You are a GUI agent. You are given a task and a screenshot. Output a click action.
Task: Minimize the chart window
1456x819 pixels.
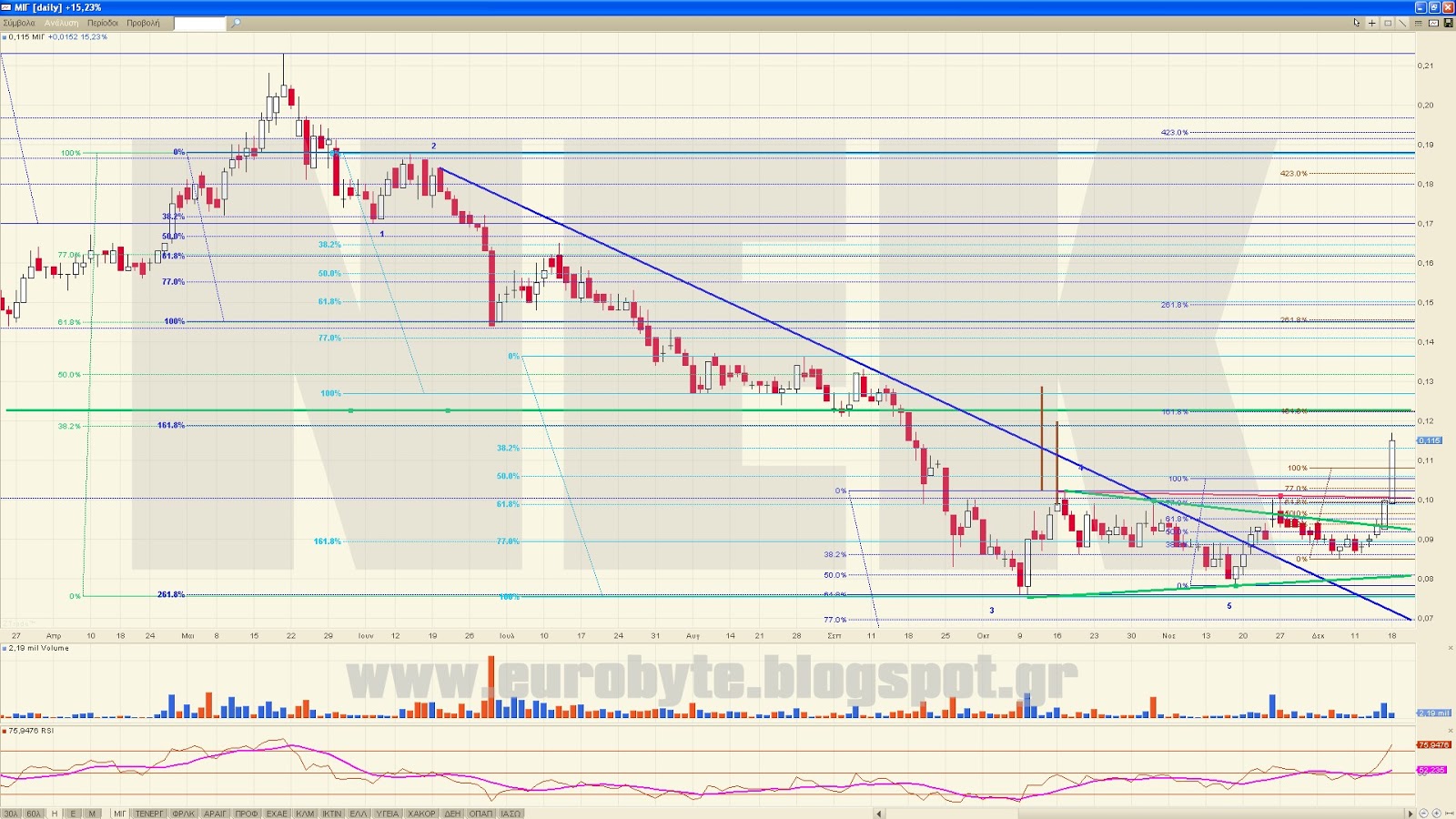[1420, 7]
